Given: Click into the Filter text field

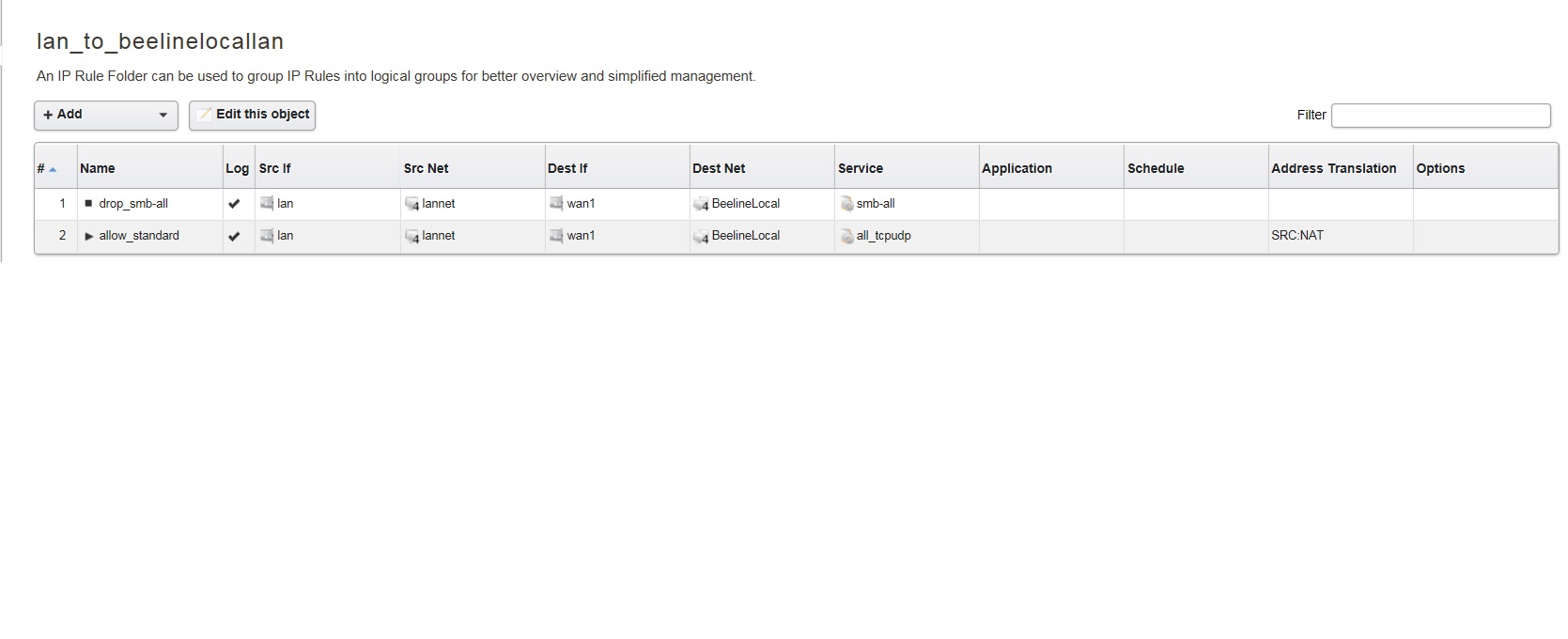Looking at the screenshot, I should [x=1440, y=116].
